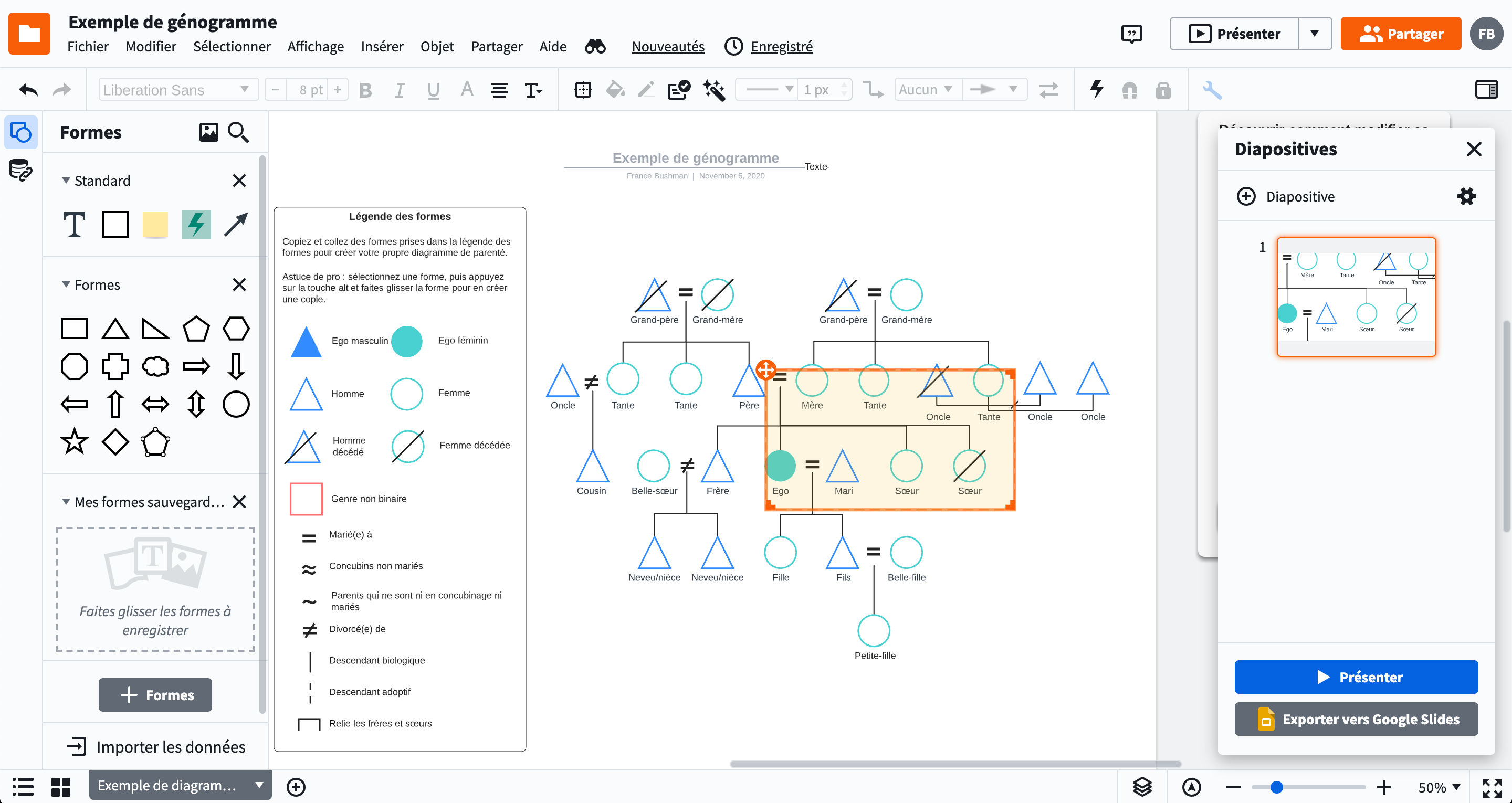Open the Insérer menu
The image size is (1512, 803).
coord(382,46)
